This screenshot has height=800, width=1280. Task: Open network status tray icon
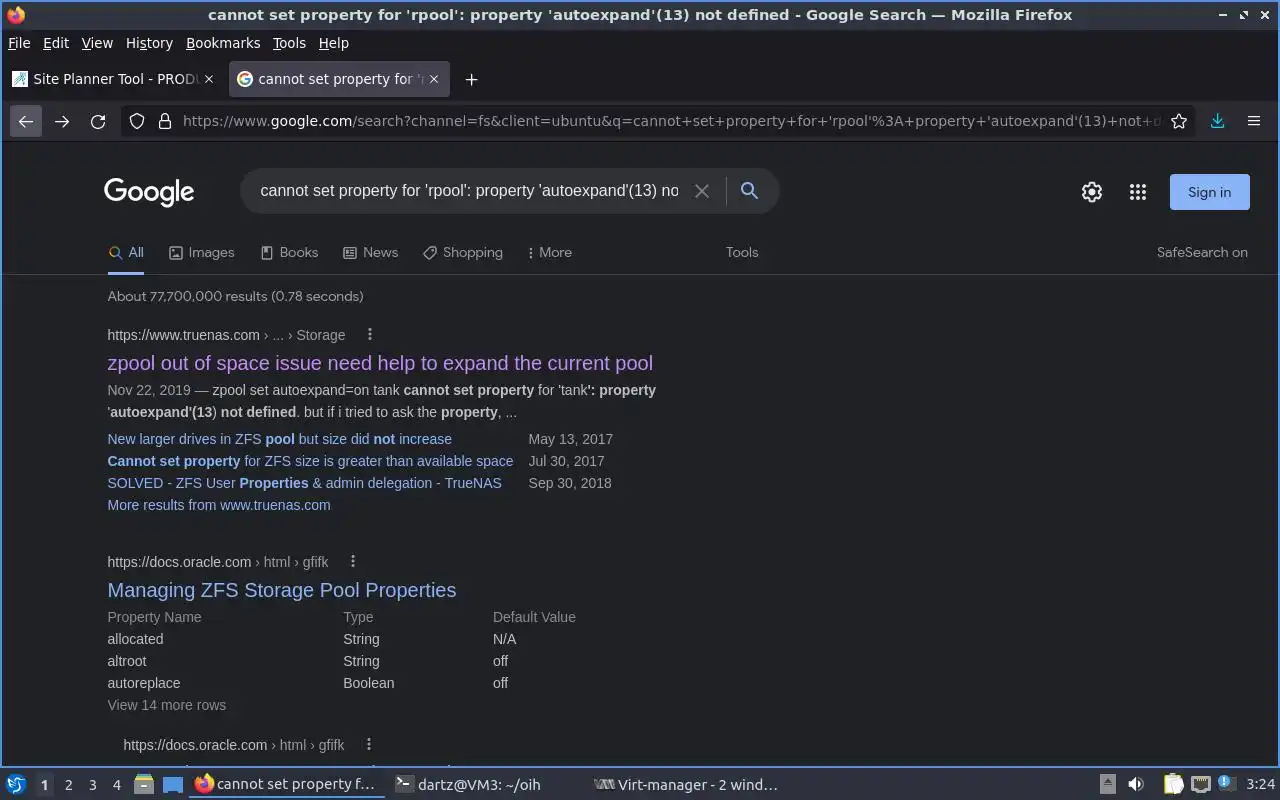(x=1201, y=784)
